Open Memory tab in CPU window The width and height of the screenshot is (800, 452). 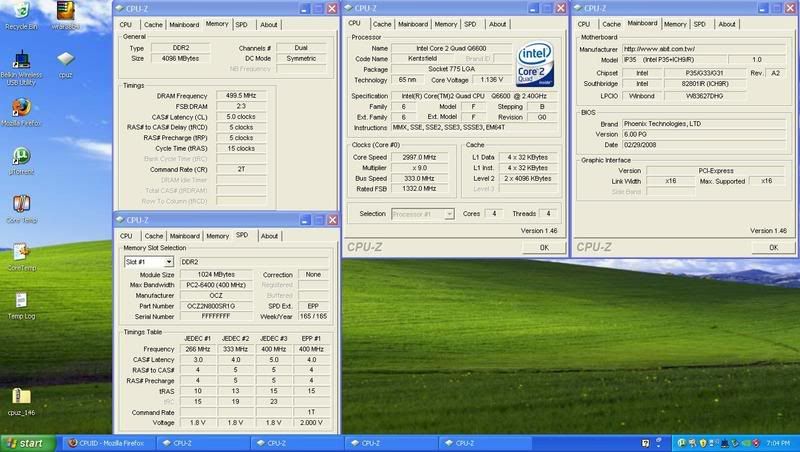(x=446, y=24)
